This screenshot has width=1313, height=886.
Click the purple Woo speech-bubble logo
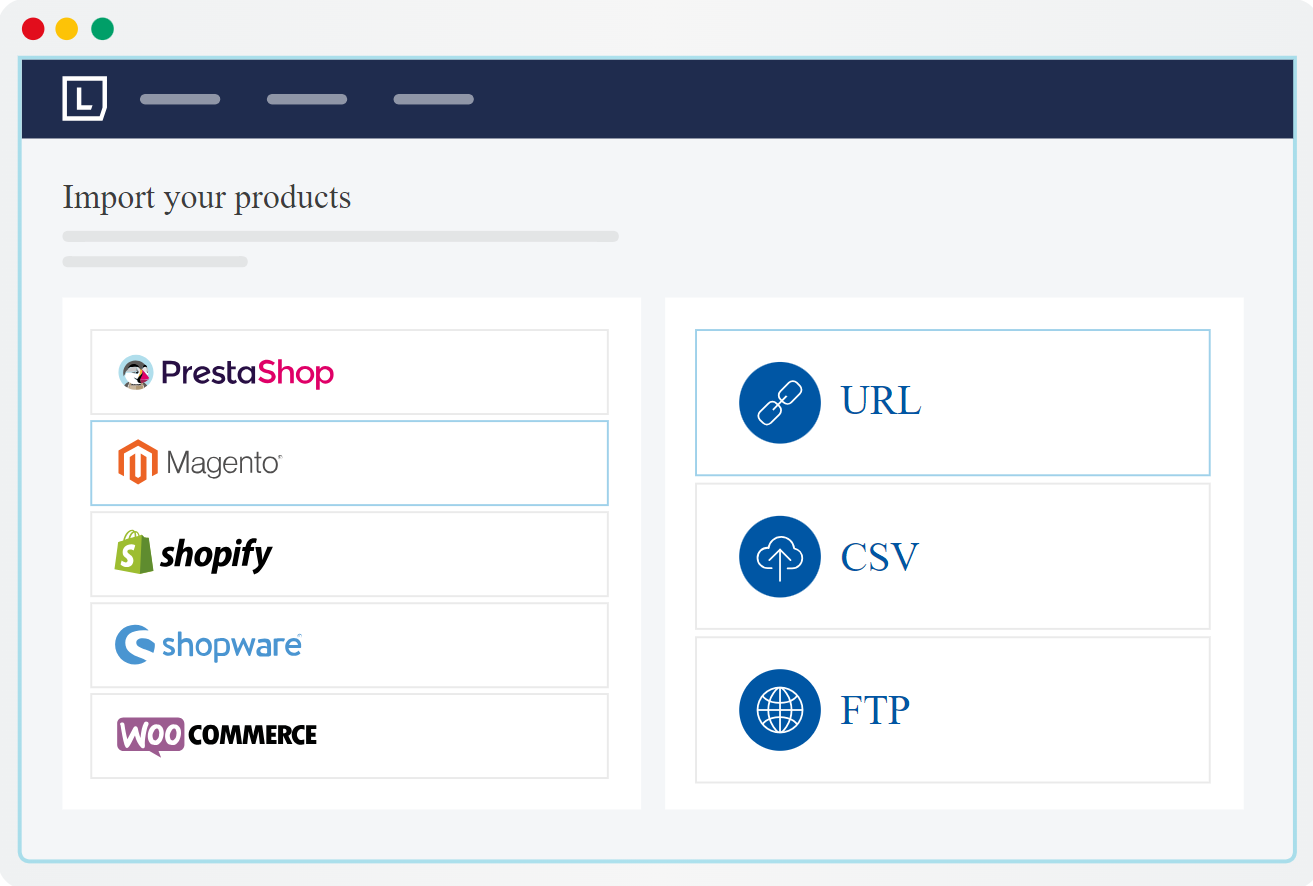pos(150,736)
